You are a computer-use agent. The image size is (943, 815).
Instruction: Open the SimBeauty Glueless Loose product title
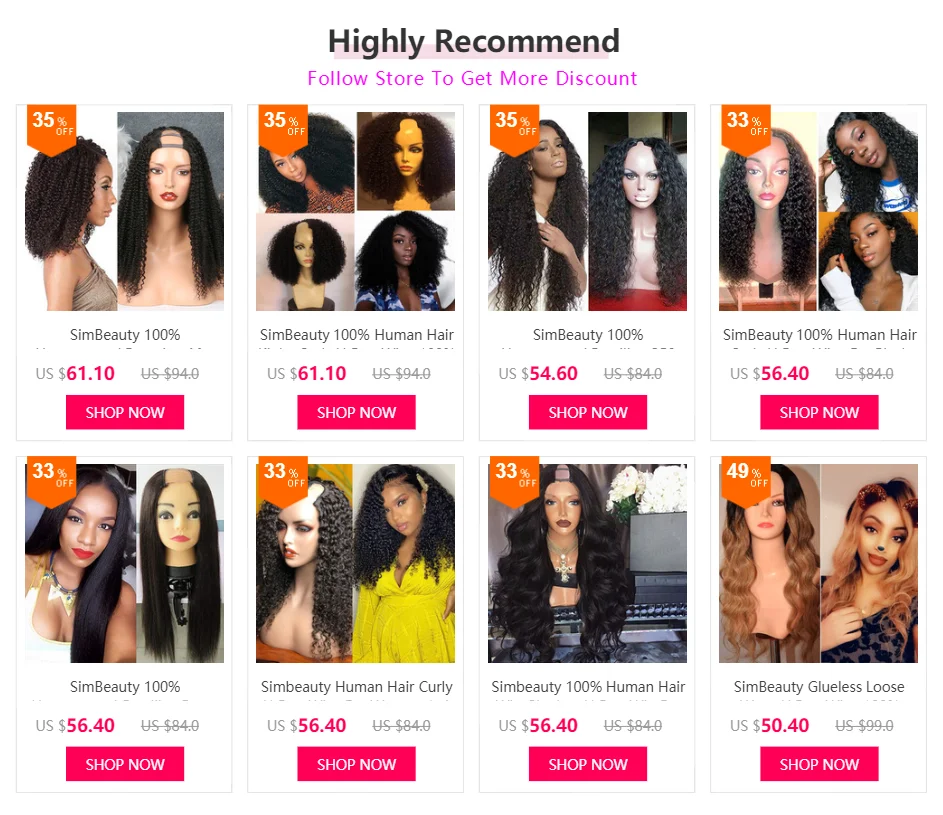point(819,686)
